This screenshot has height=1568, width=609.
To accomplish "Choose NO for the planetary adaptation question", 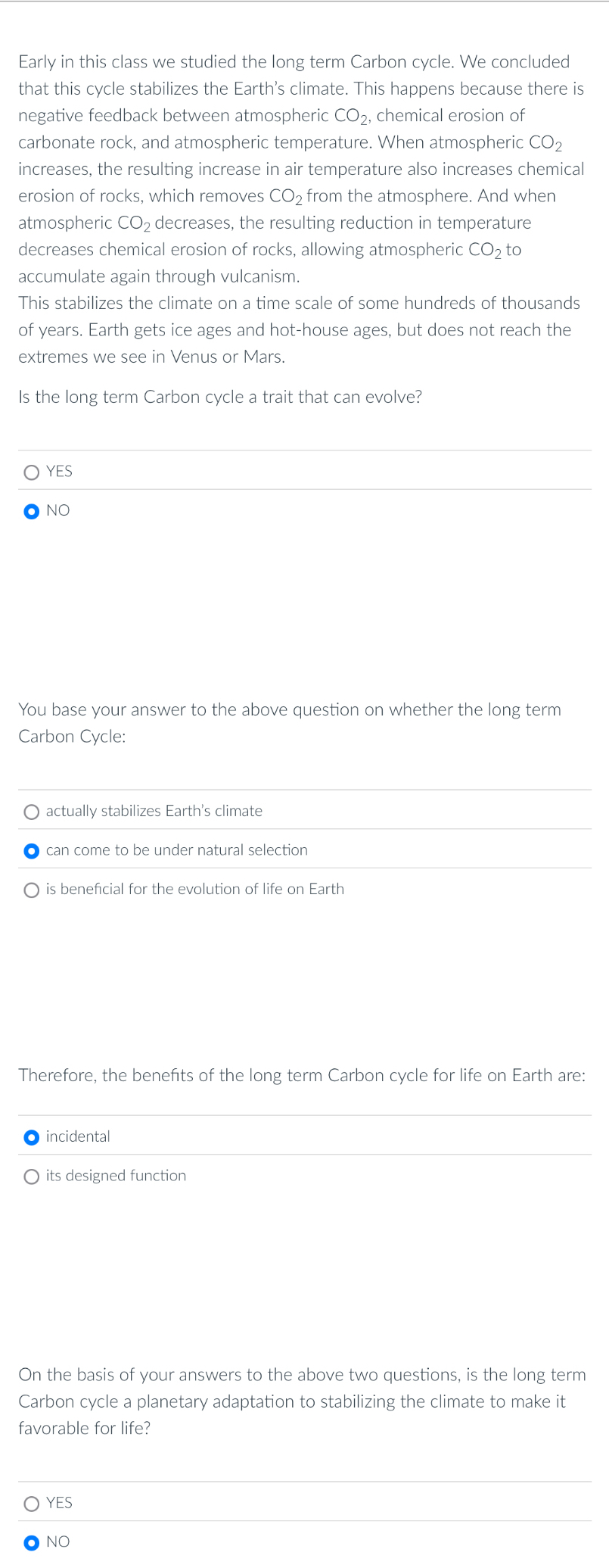I will click(32, 1542).
